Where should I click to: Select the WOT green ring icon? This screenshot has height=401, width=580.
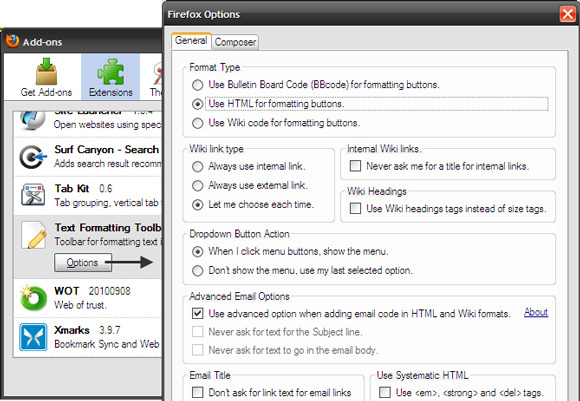point(33,297)
